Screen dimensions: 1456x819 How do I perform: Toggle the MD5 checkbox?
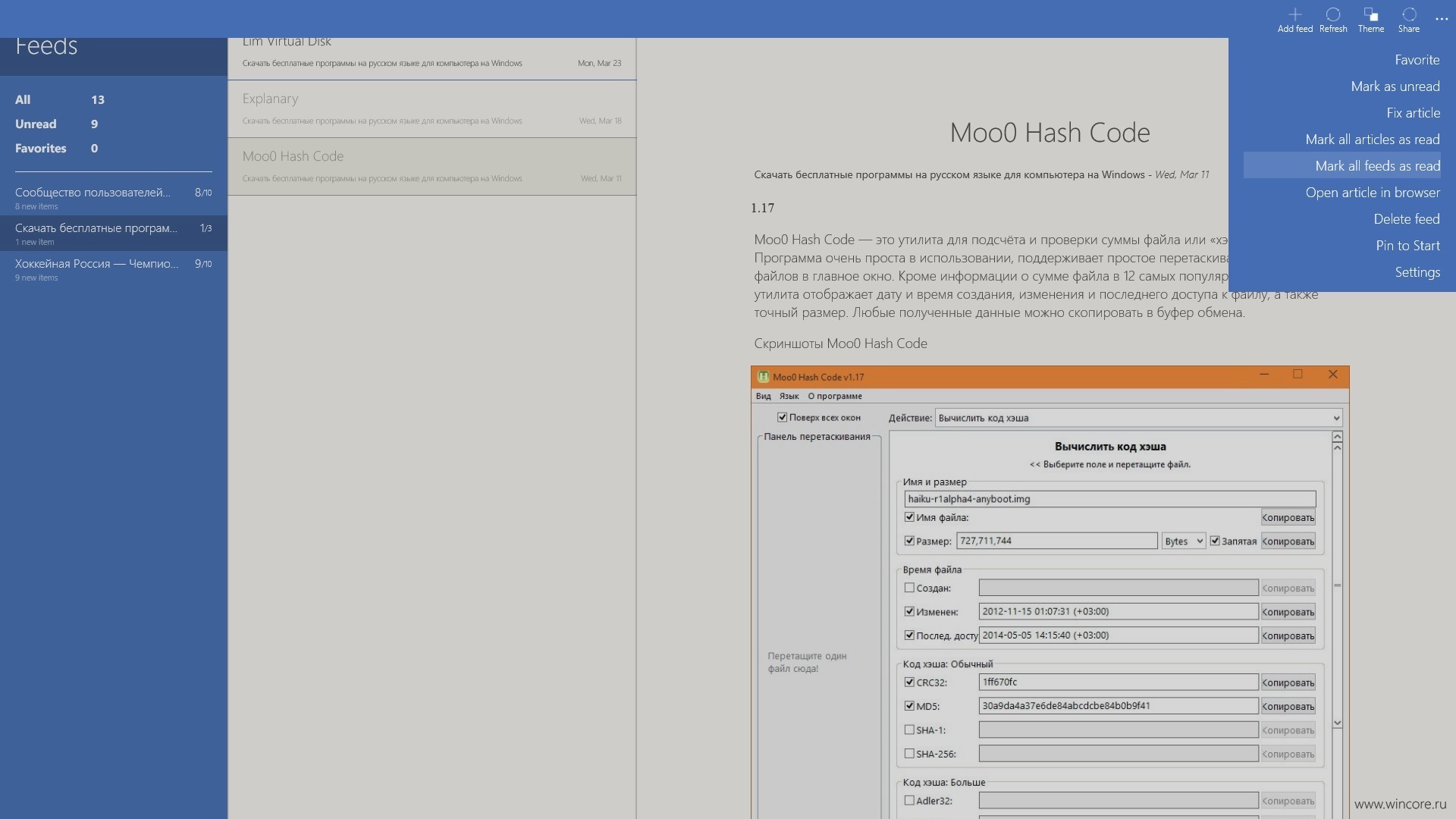(x=909, y=705)
